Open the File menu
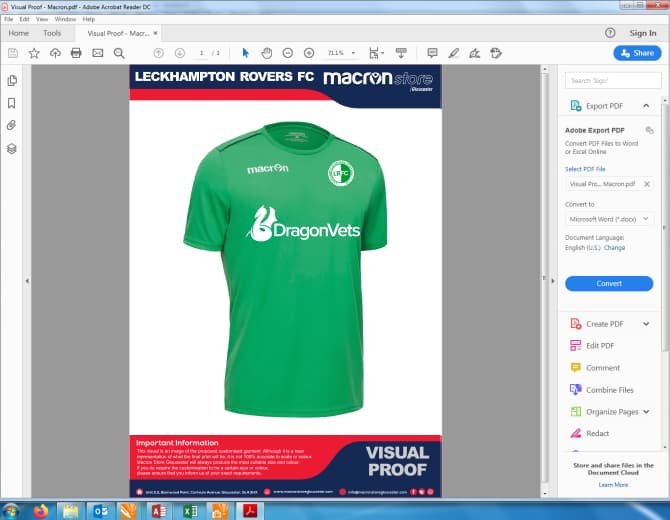 [x=9, y=19]
